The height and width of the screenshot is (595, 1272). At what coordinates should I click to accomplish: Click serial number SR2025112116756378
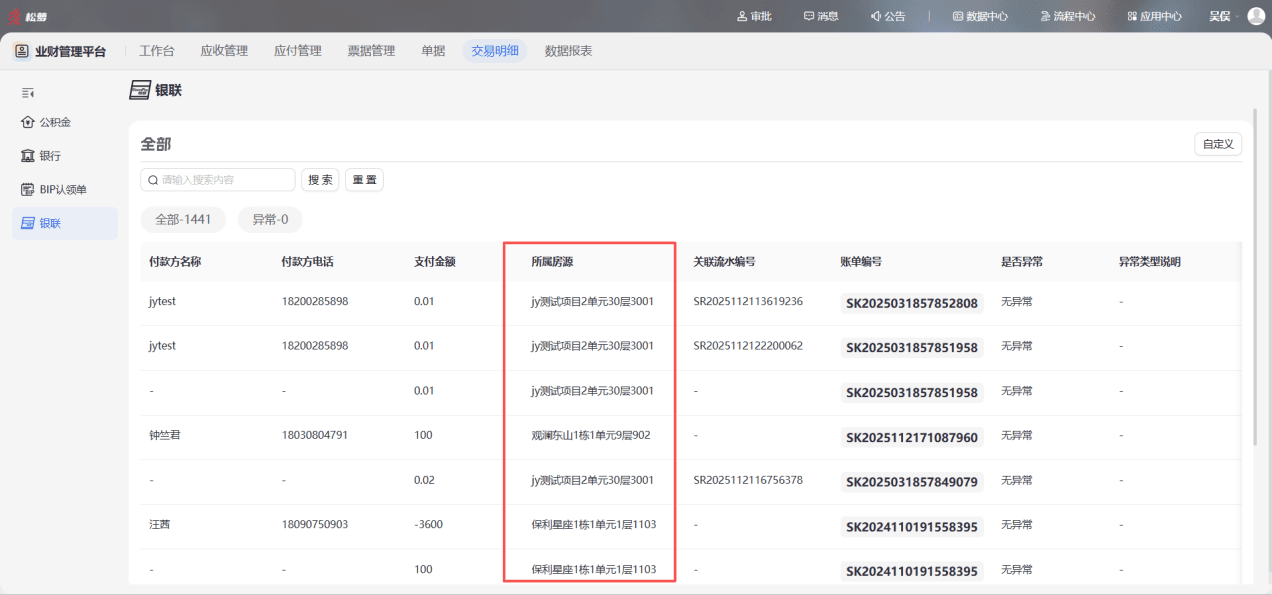[748, 480]
